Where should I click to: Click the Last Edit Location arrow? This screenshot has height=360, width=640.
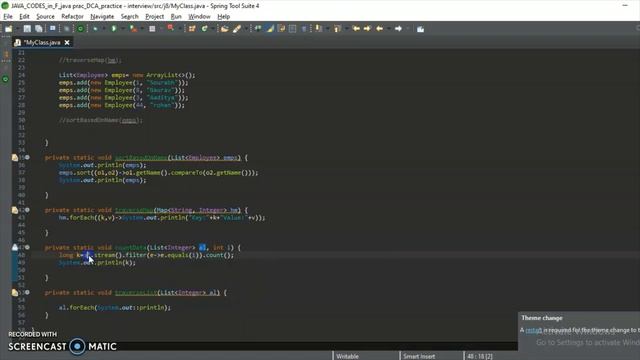click(356, 29)
